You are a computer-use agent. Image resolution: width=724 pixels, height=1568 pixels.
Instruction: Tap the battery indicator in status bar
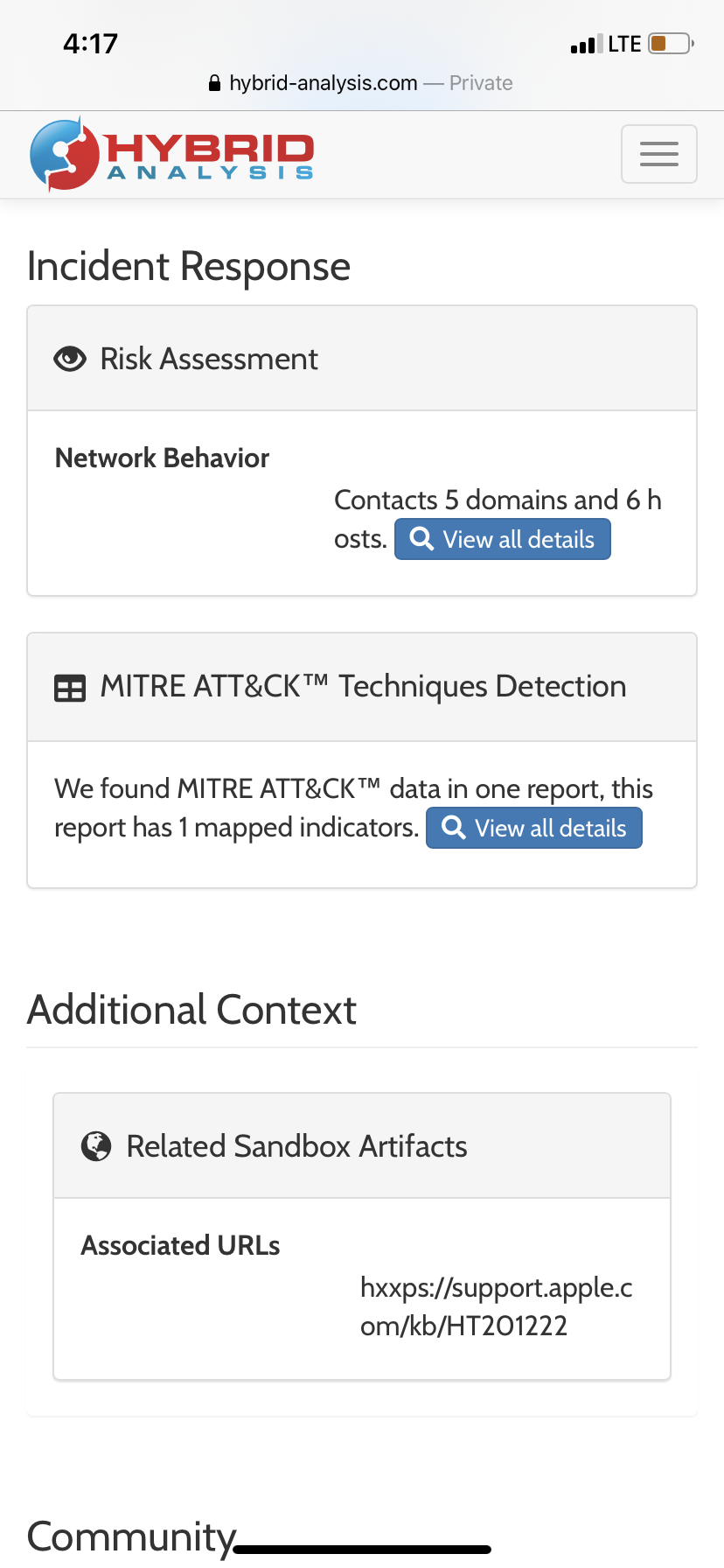click(671, 44)
